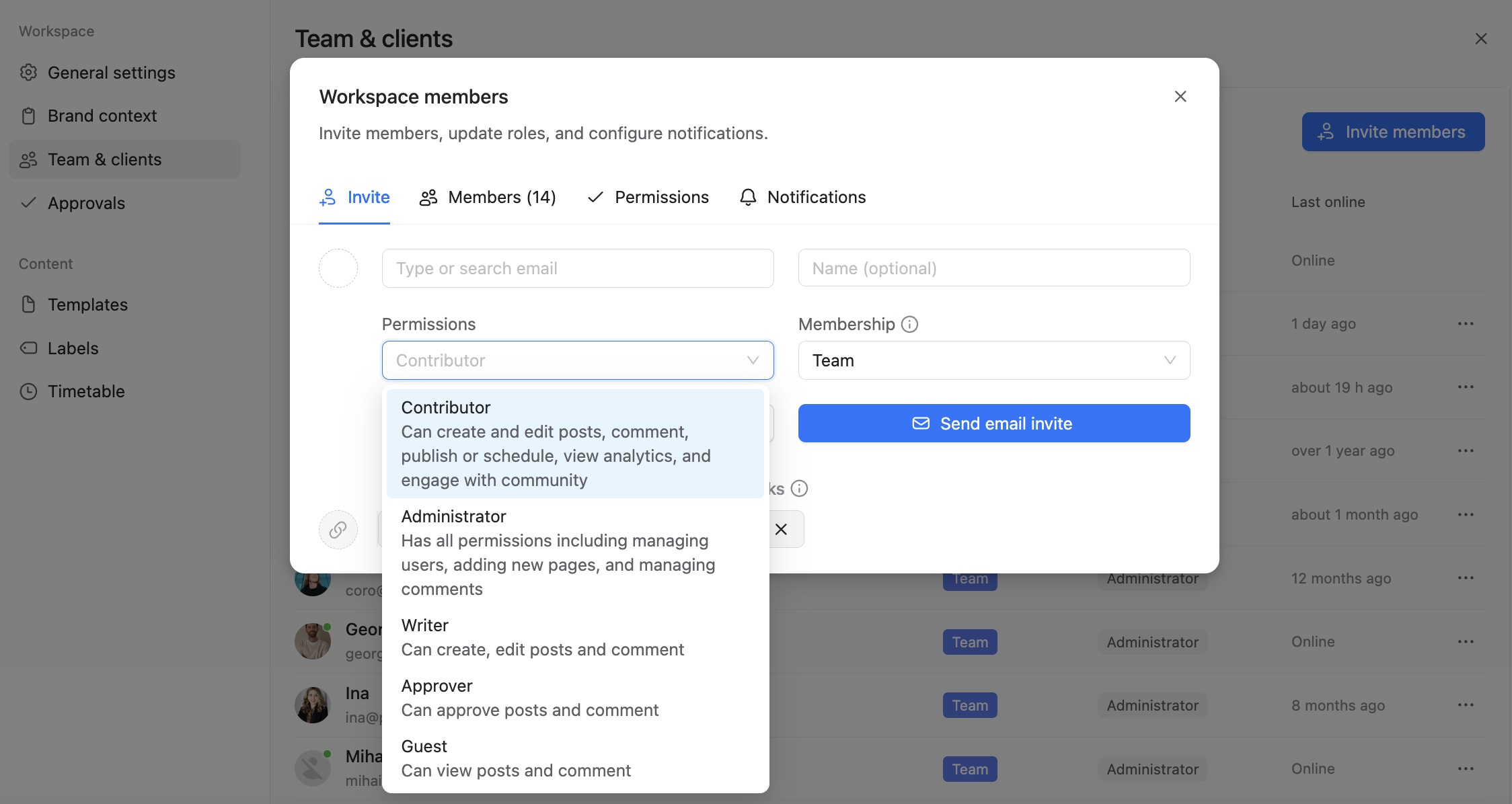Image resolution: width=1512 pixels, height=804 pixels.
Task: Click Send email invite button
Action: point(994,424)
